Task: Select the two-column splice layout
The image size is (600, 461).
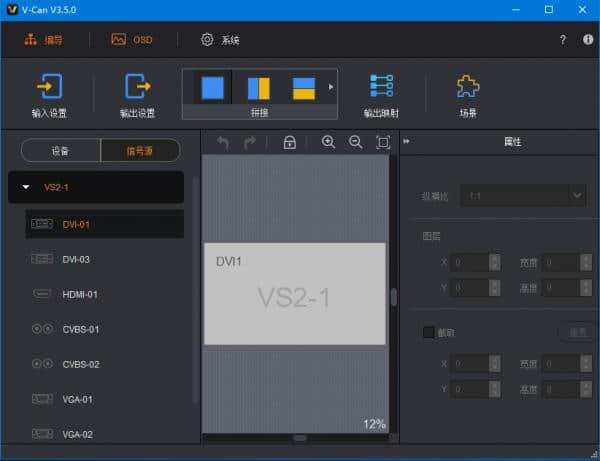Action: (258, 88)
